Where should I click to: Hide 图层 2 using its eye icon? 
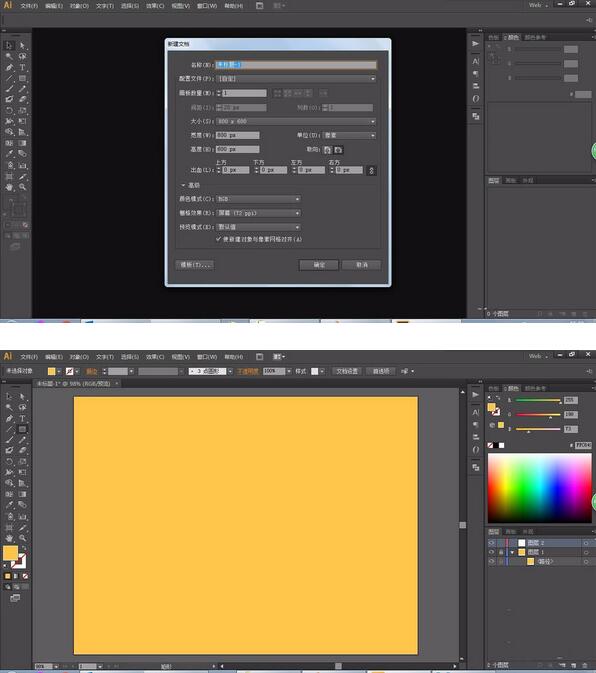point(492,543)
